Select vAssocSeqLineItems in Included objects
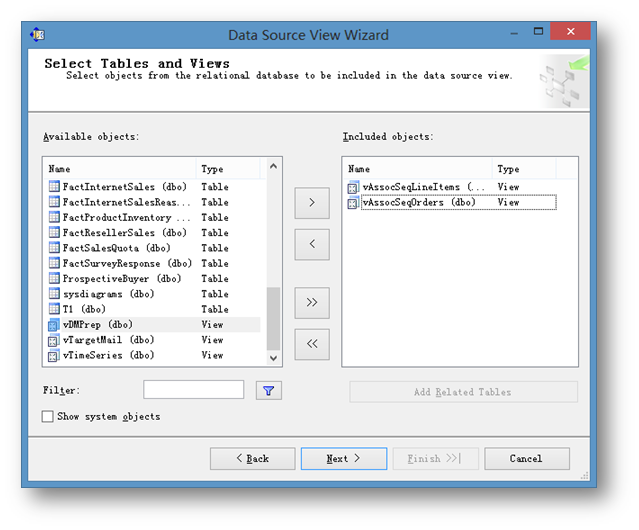This screenshot has width=639, height=530. tap(452, 187)
